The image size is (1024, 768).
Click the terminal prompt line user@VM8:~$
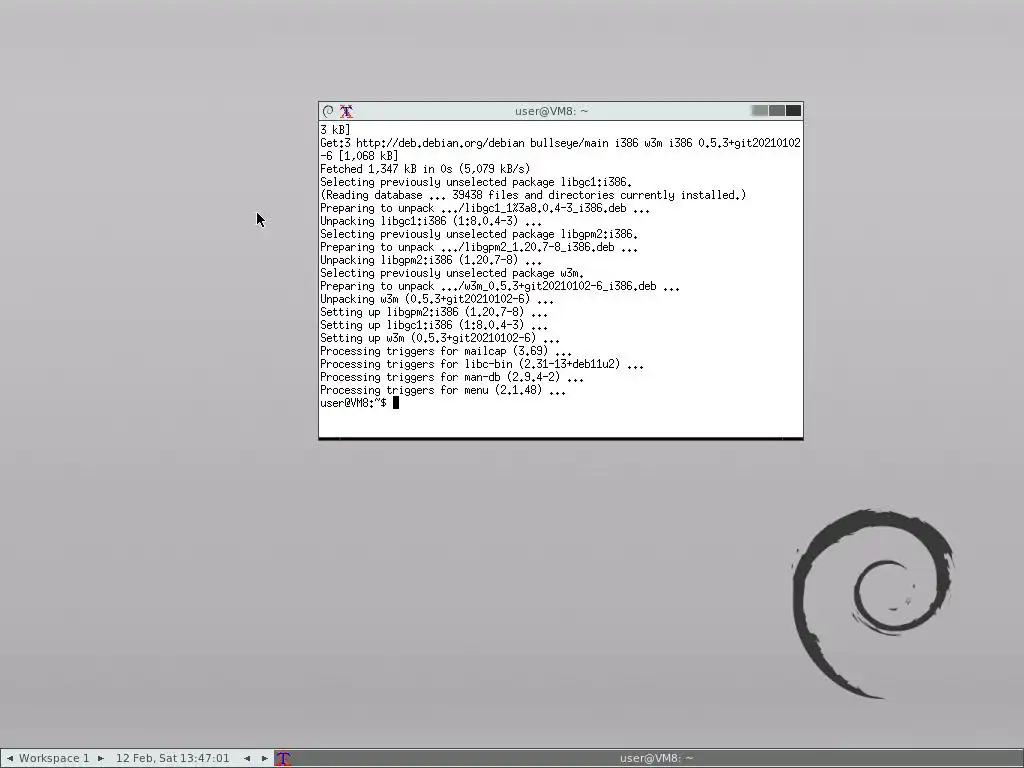(x=353, y=403)
